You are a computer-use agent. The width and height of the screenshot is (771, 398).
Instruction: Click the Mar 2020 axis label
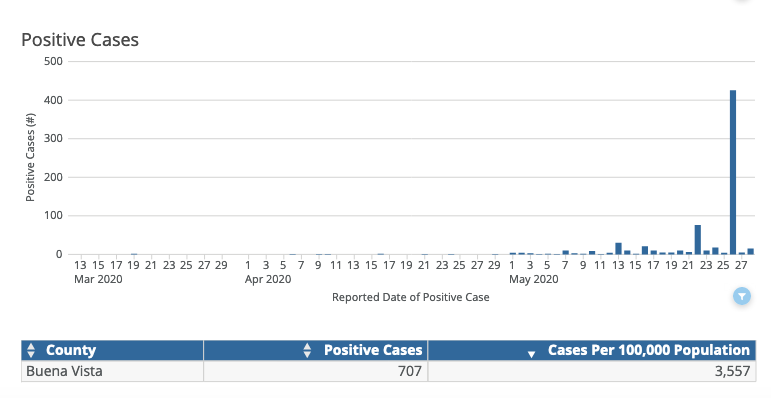point(98,279)
